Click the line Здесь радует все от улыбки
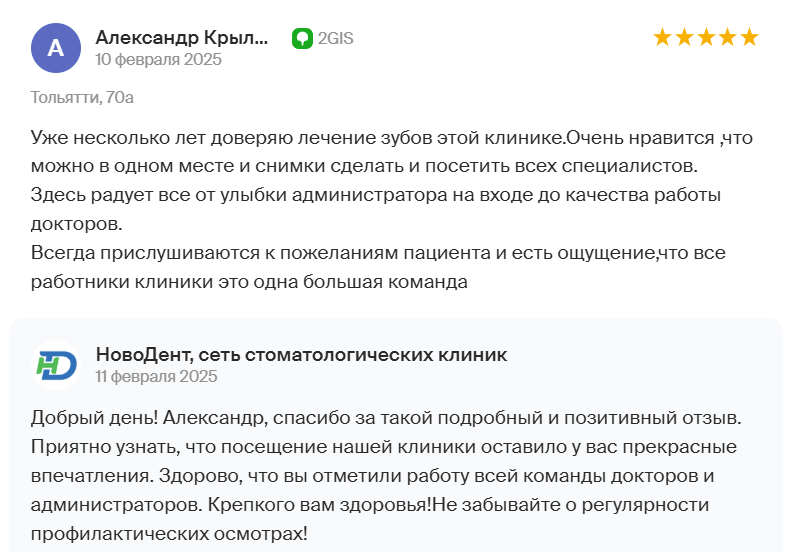 375,195
